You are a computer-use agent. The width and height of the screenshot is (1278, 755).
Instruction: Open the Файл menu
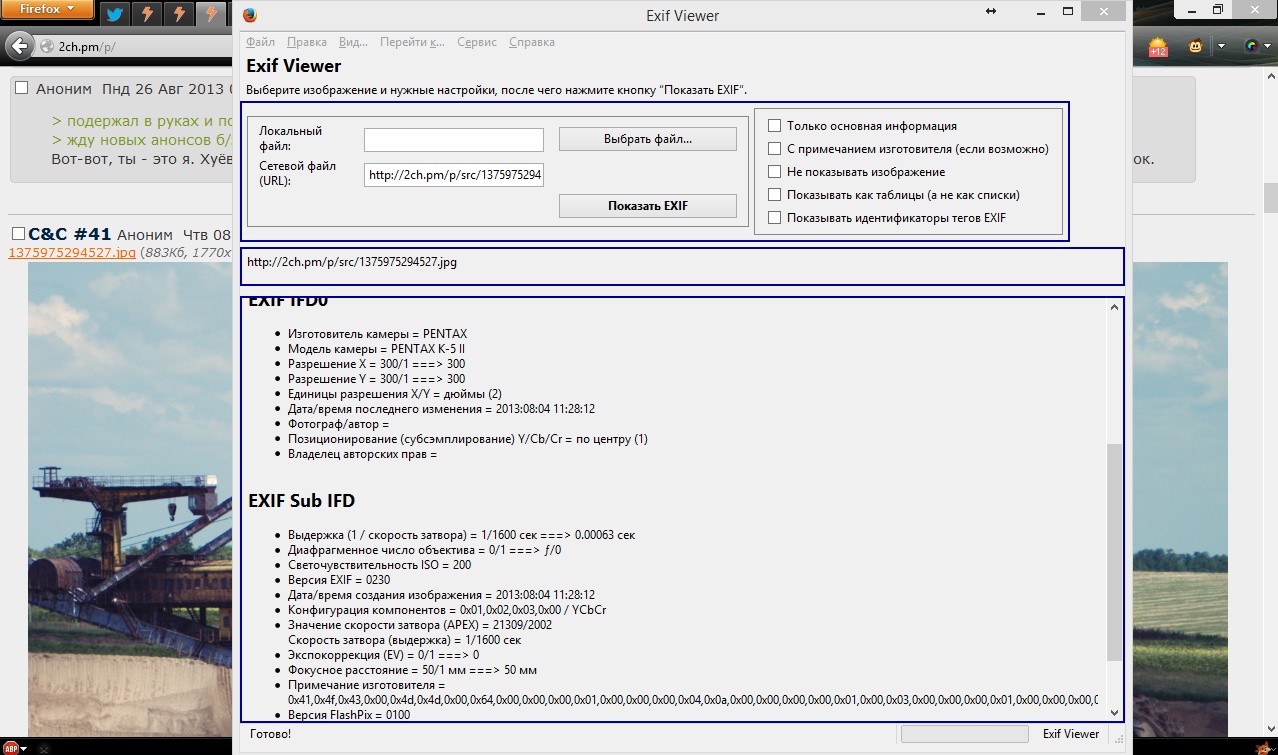(260, 42)
